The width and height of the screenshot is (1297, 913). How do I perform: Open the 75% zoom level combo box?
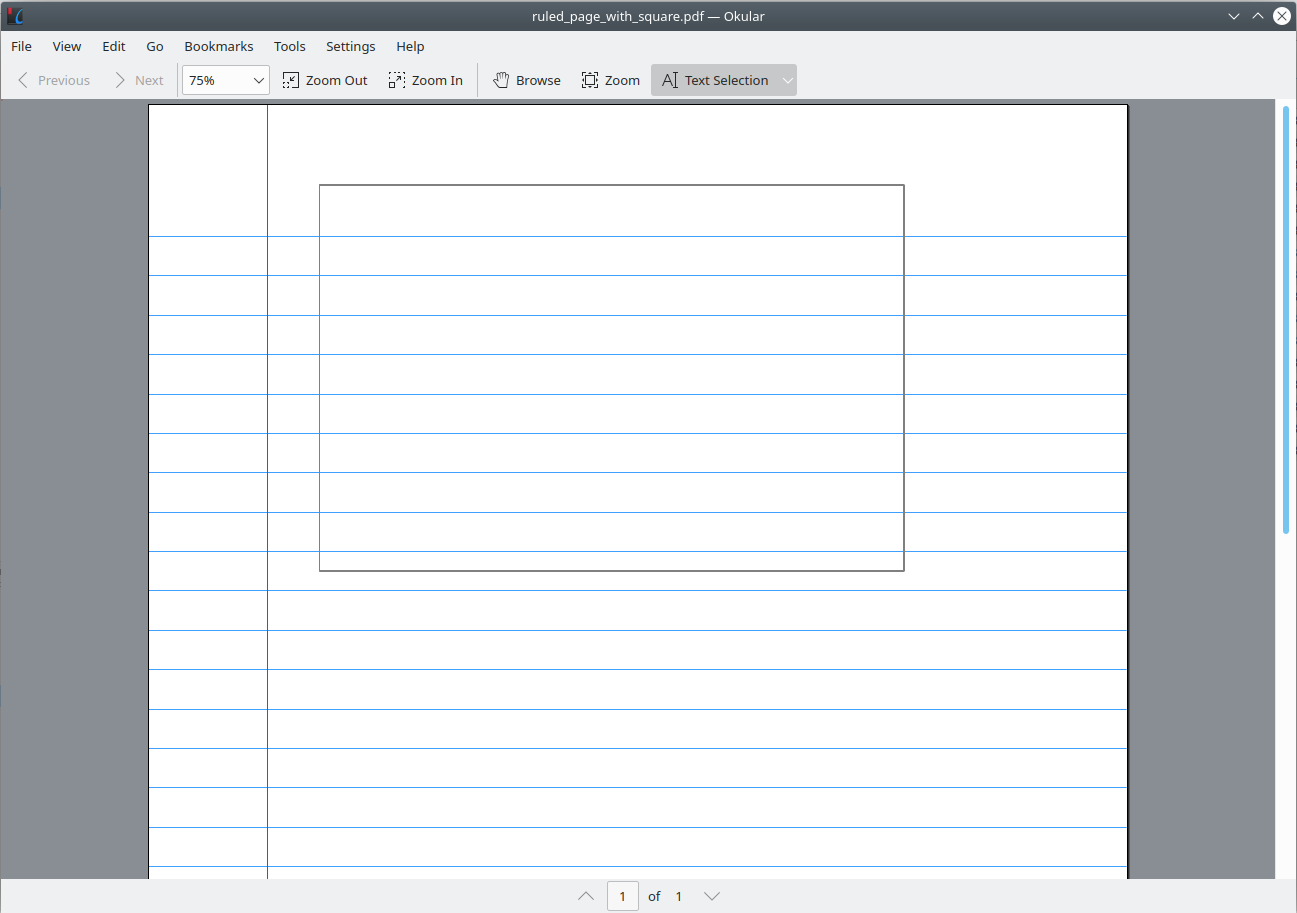tap(226, 80)
